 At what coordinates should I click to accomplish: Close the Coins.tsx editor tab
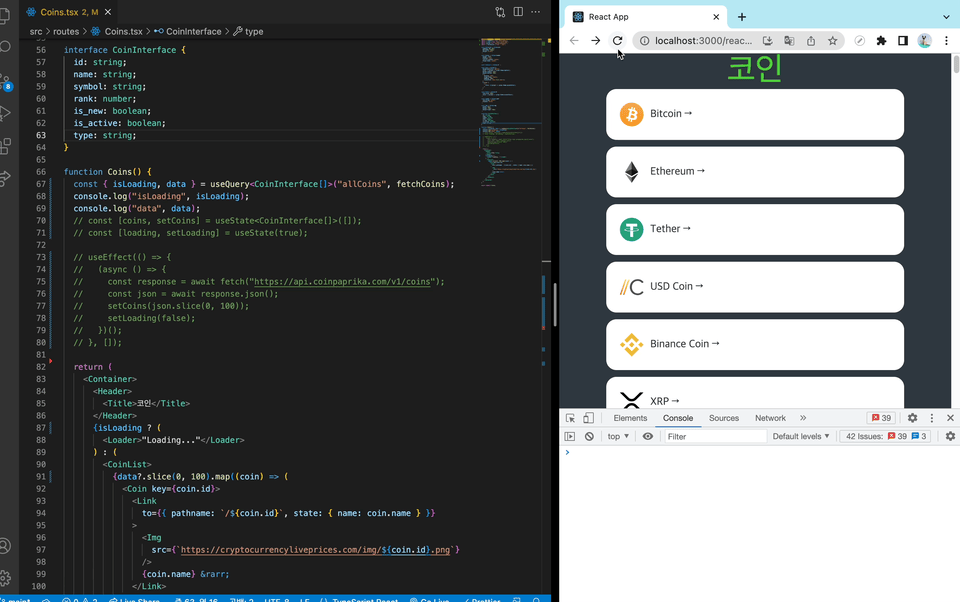pyautogui.click(x=108, y=12)
